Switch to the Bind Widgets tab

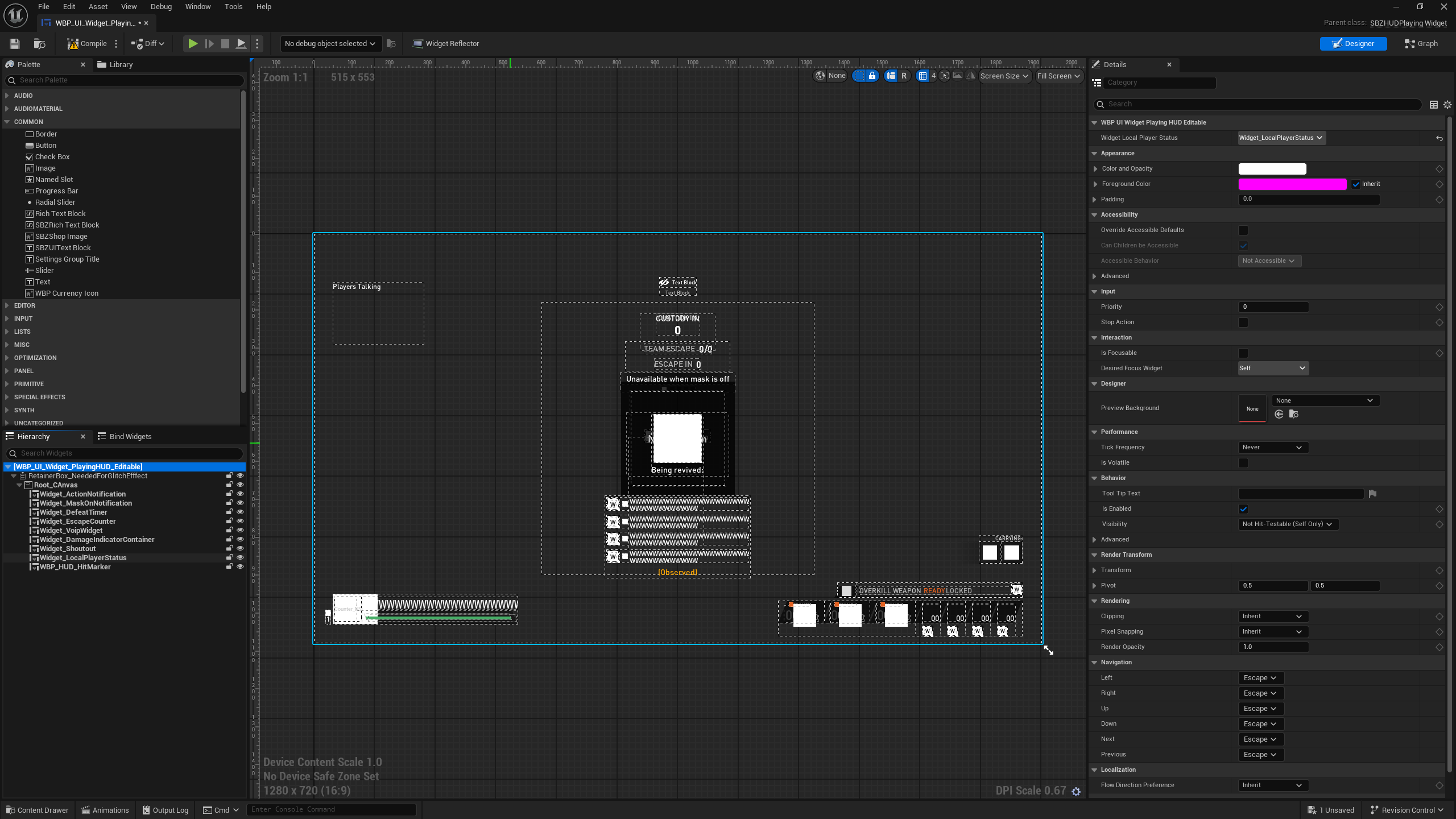click(x=125, y=437)
